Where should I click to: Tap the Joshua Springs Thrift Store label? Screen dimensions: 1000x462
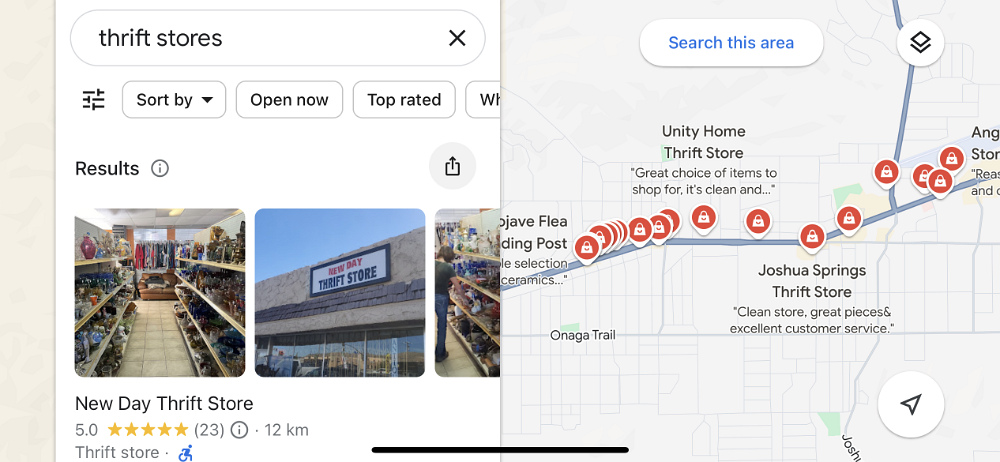pyautogui.click(x=812, y=281)
